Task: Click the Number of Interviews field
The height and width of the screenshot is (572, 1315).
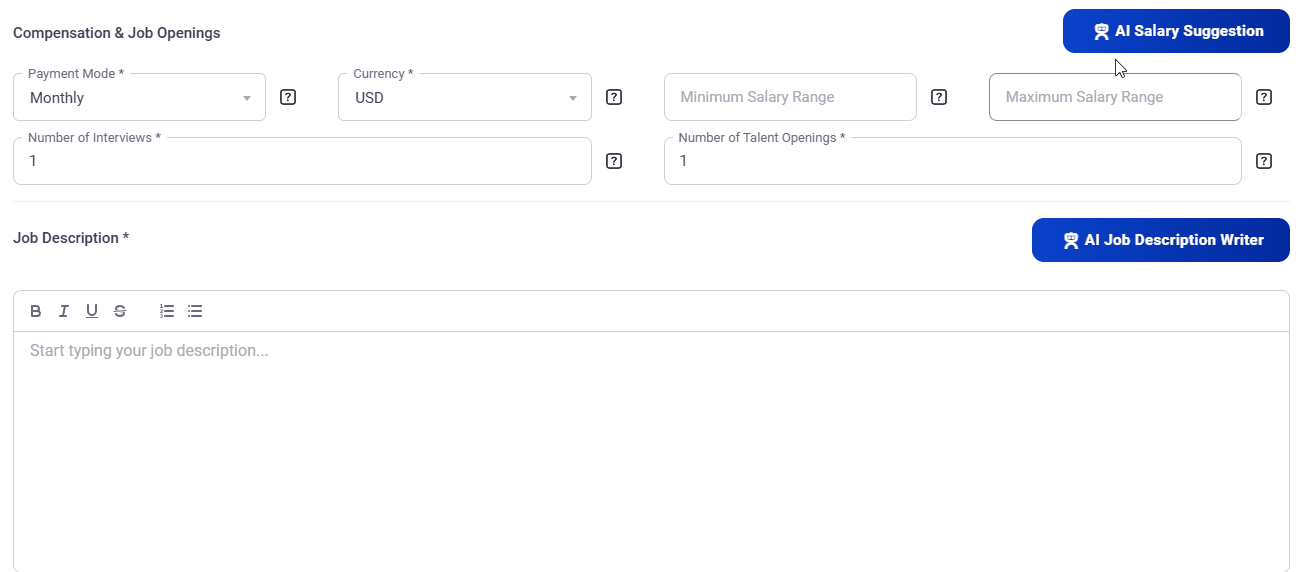Action: click(x=301, y=161)
